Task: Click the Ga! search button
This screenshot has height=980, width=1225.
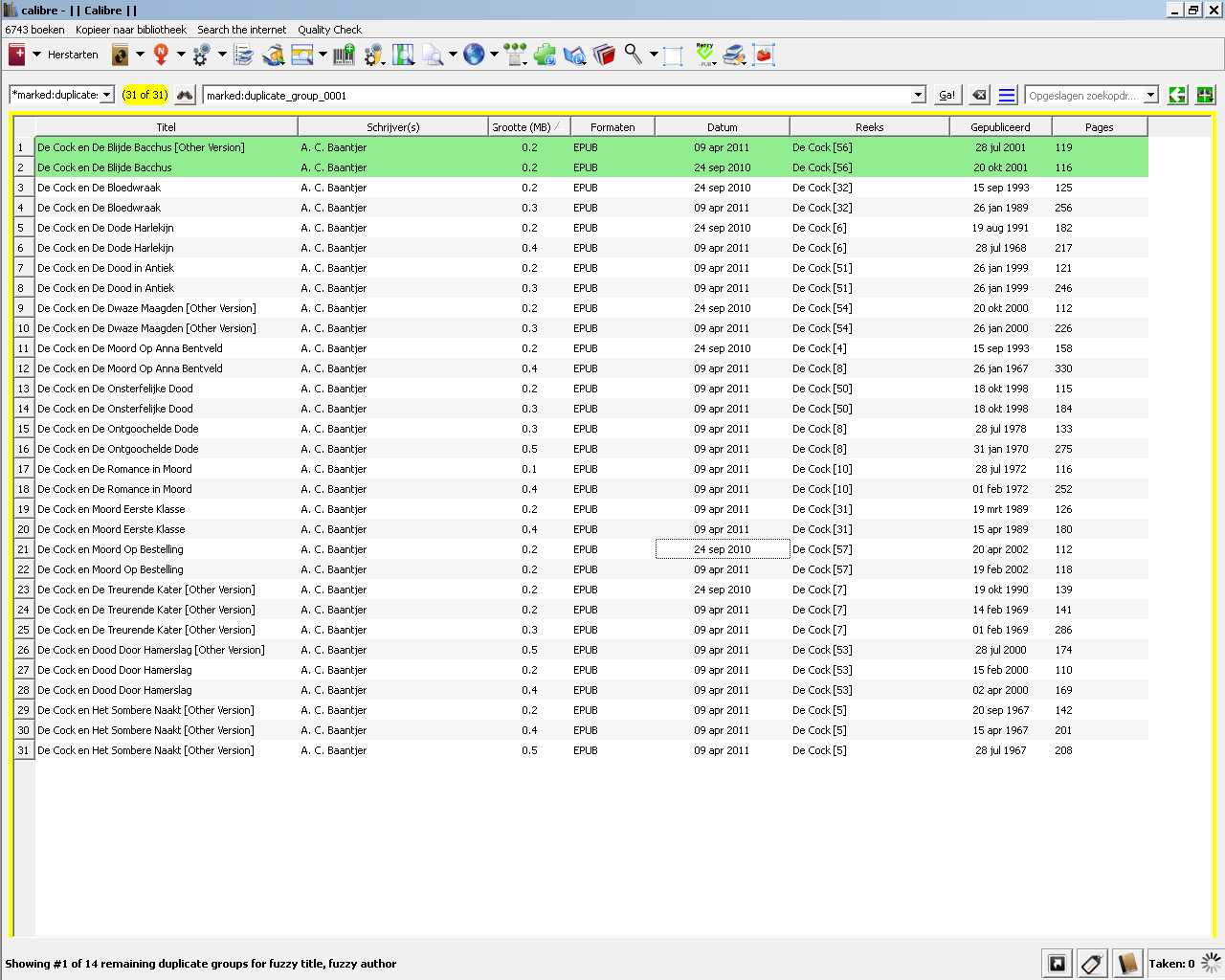Action: click(947, 95)
